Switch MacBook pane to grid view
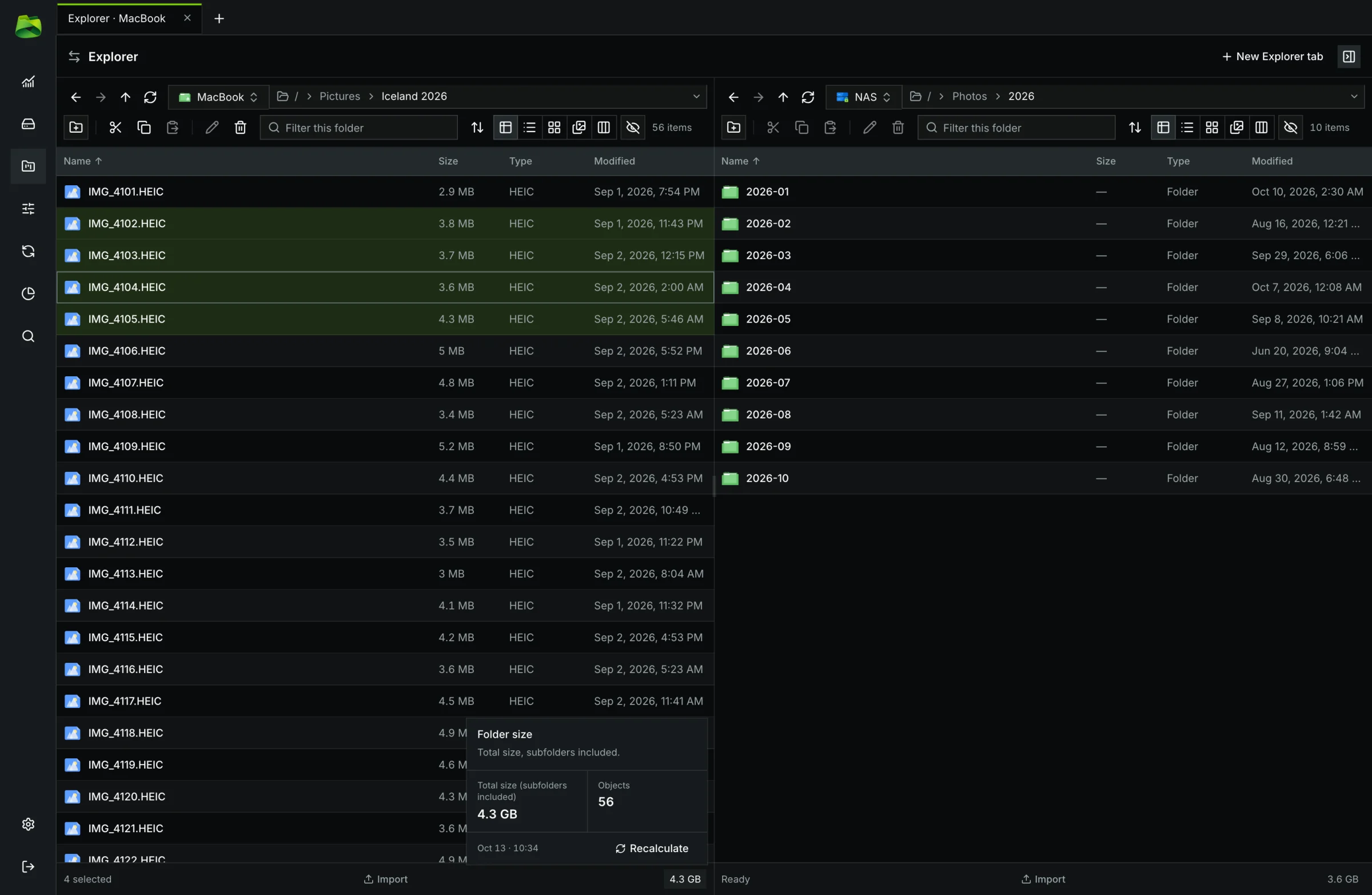Image resolution: width=1372 pixels, height=895 pixels. (554, 128)
